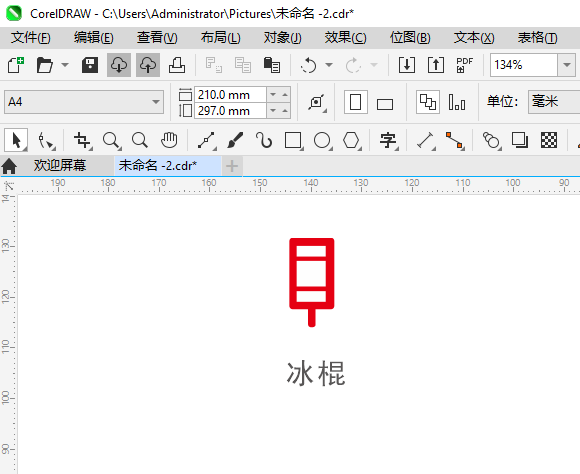Select the Blend effects tool
Viewport: 580px width, 474px height.
click(492, 141)
